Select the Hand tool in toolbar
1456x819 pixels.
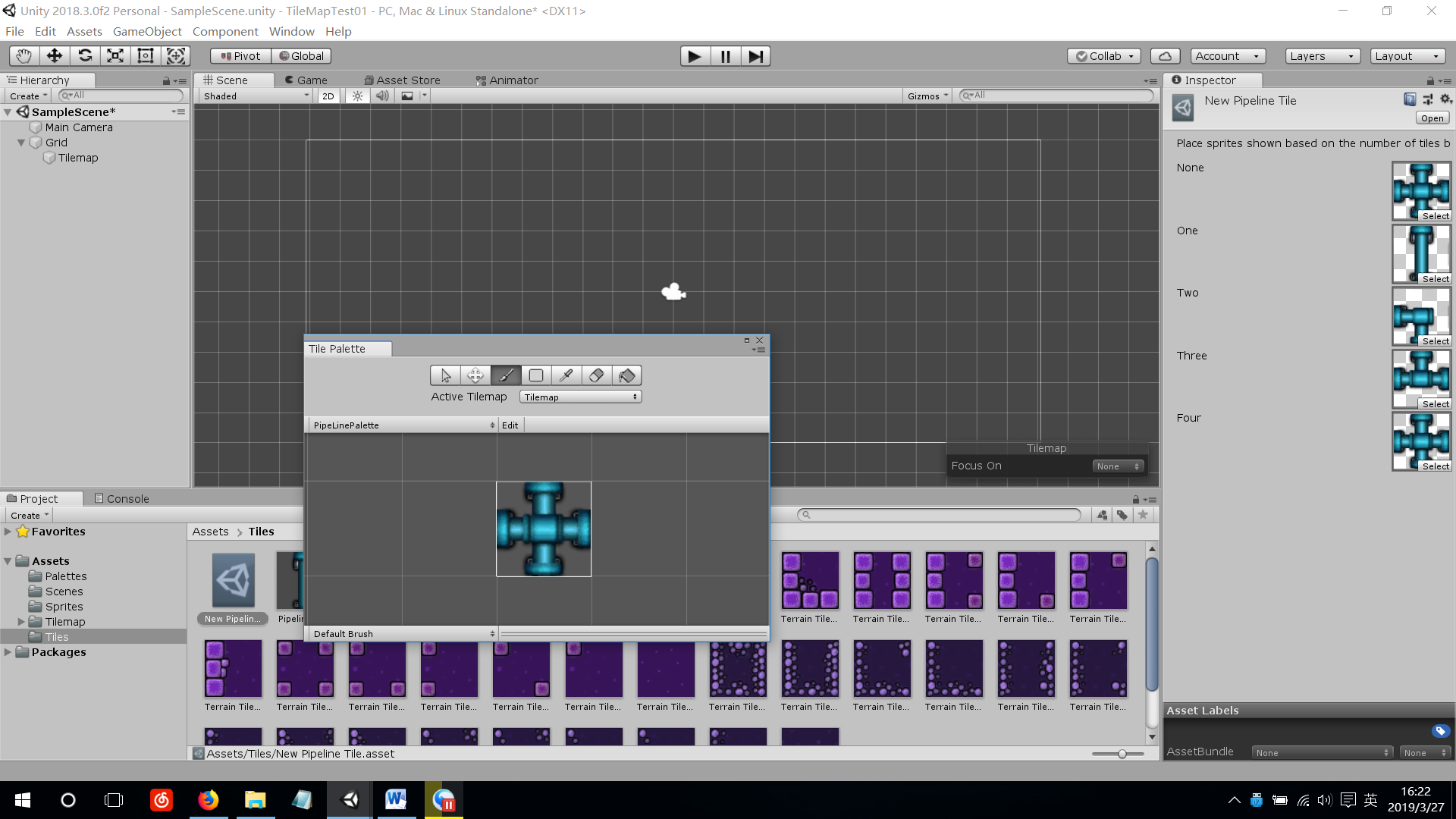click(24, 55)
